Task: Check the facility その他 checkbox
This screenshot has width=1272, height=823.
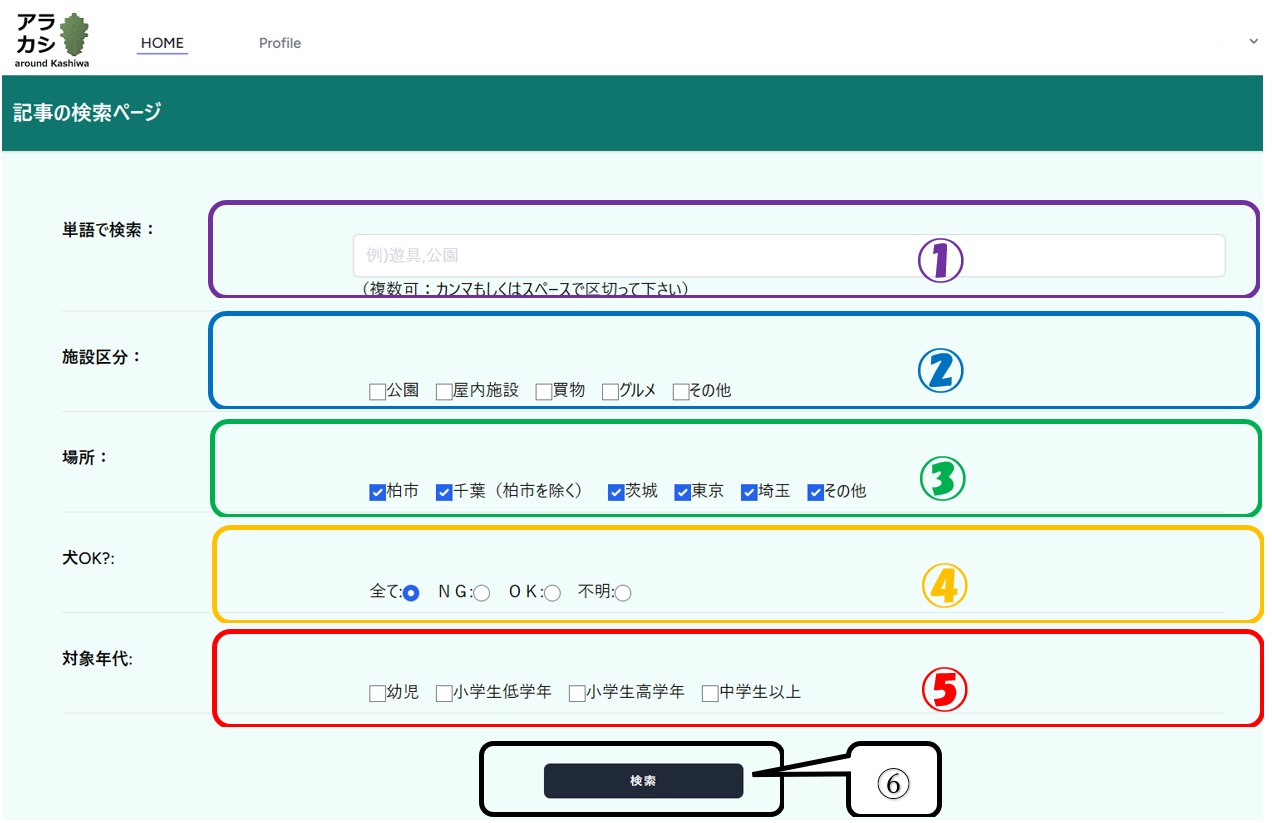Action: click(681, 392)
